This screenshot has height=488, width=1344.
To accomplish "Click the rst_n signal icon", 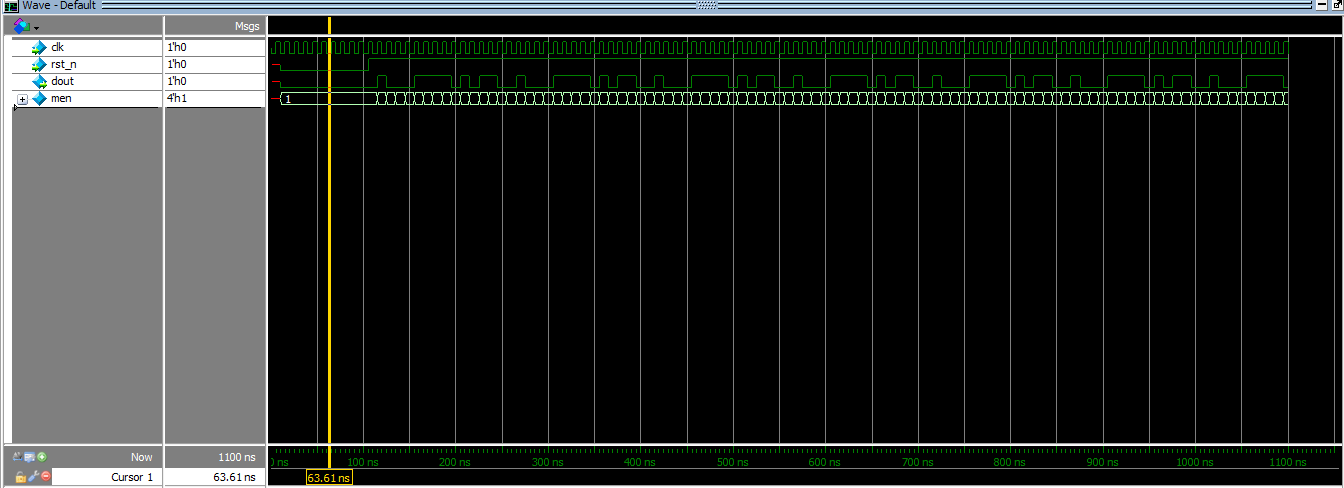I will [x=39, y=64].
